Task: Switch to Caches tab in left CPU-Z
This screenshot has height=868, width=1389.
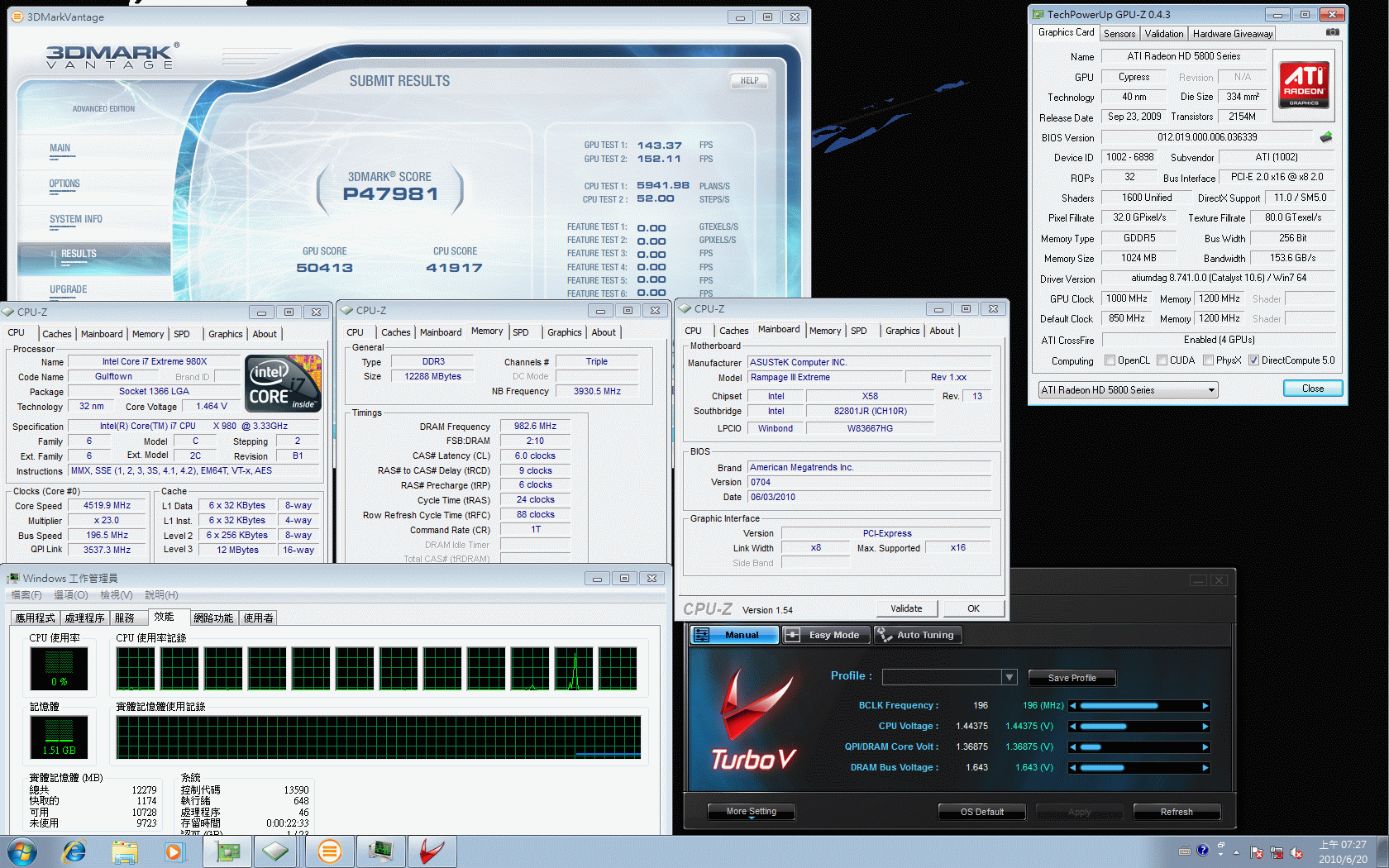Action: (57, 334)
